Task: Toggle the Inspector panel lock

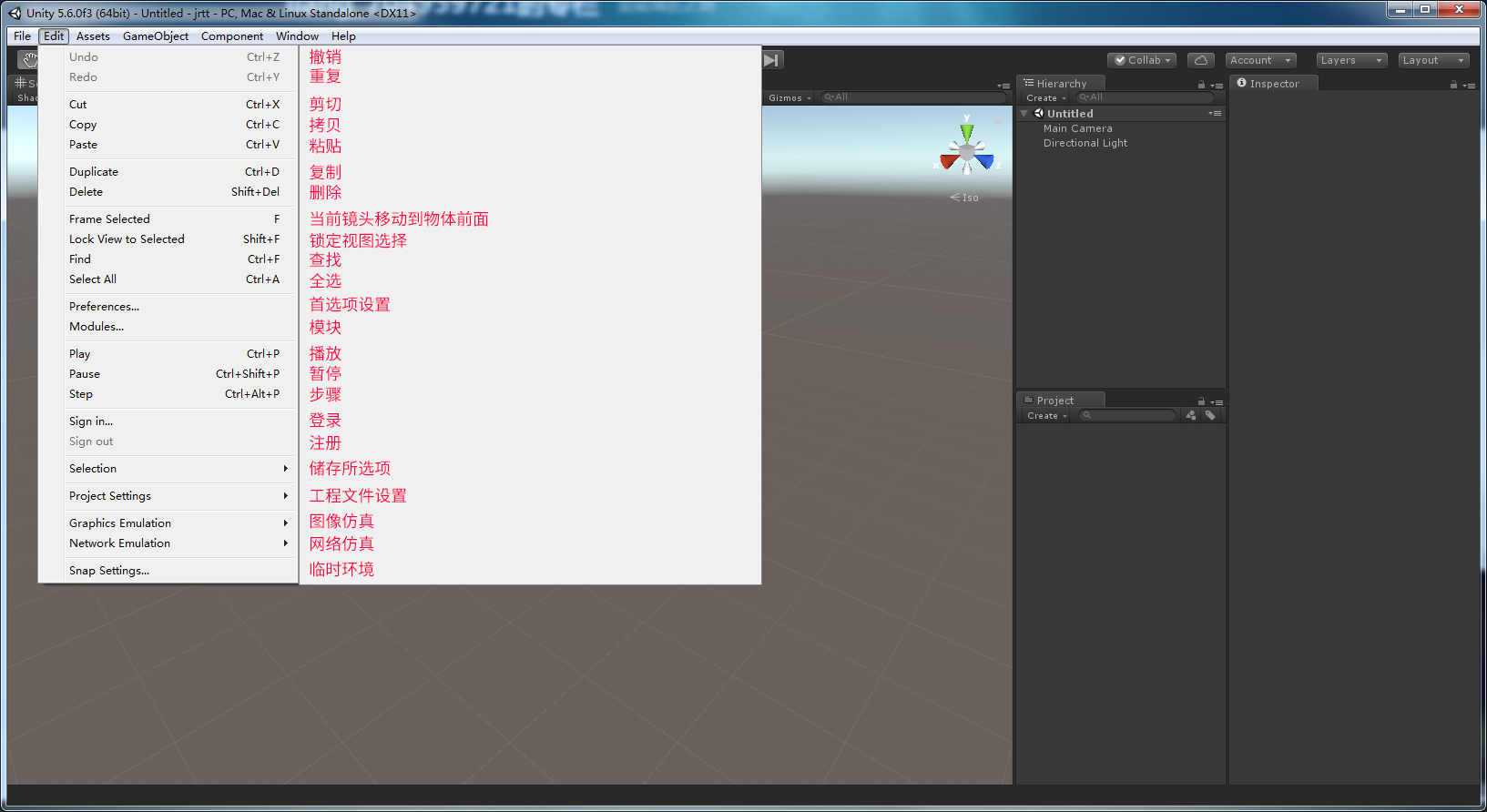Action: point(1453,85)
